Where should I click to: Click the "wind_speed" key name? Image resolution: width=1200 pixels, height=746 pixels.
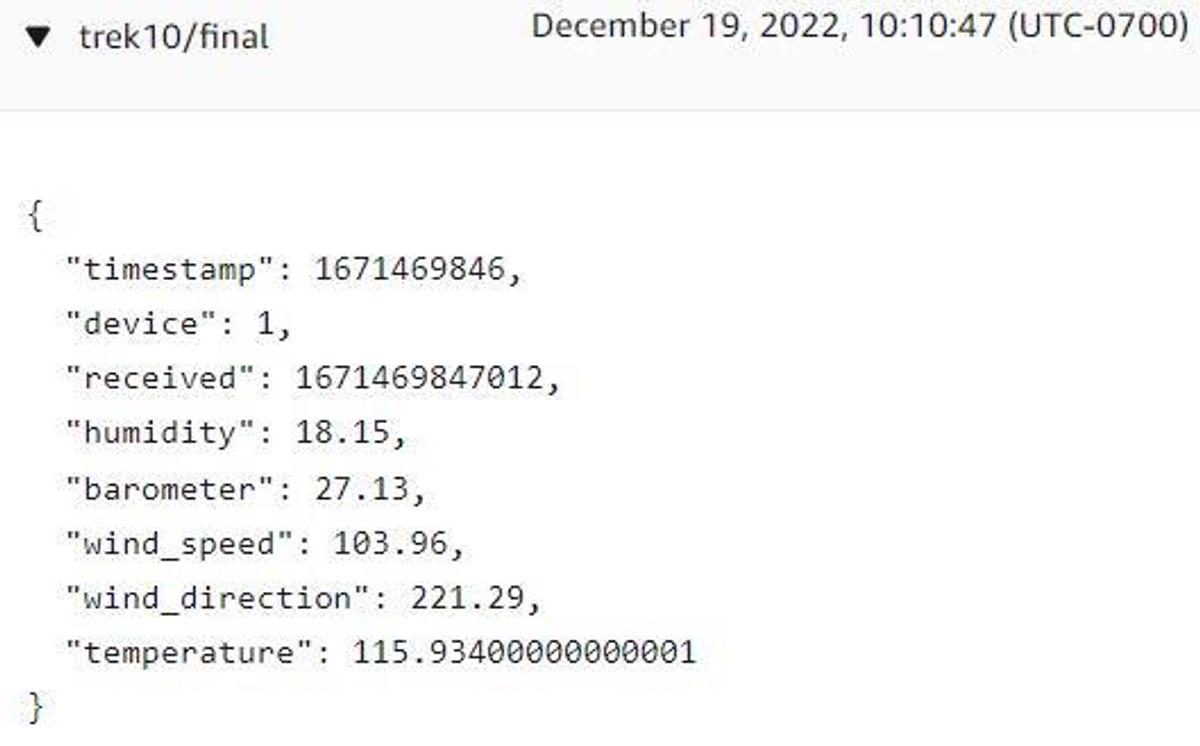click(x=179, y=544)
